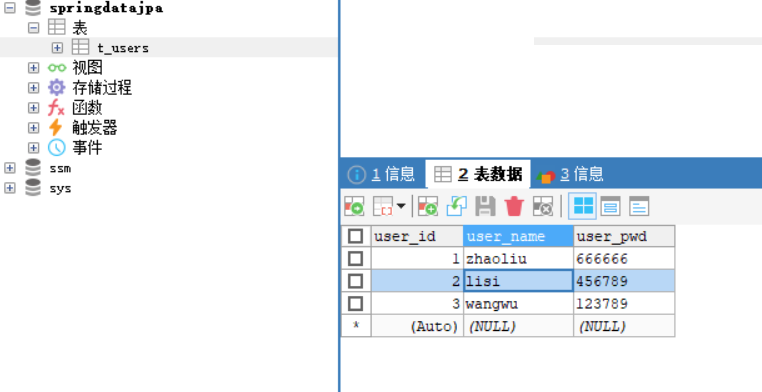The width and height of the screenshot is (762, 392).
Task: Click the cancel changes icon
Action: coord(543,206)
